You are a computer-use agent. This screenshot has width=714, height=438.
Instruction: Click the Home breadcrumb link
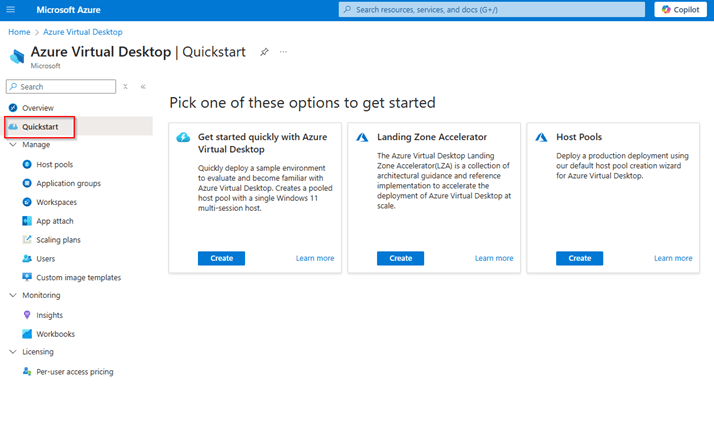(18, 32)
